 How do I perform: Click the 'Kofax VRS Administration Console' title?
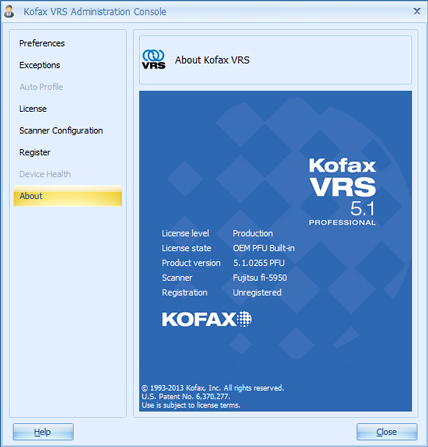(x=95, y=12)
